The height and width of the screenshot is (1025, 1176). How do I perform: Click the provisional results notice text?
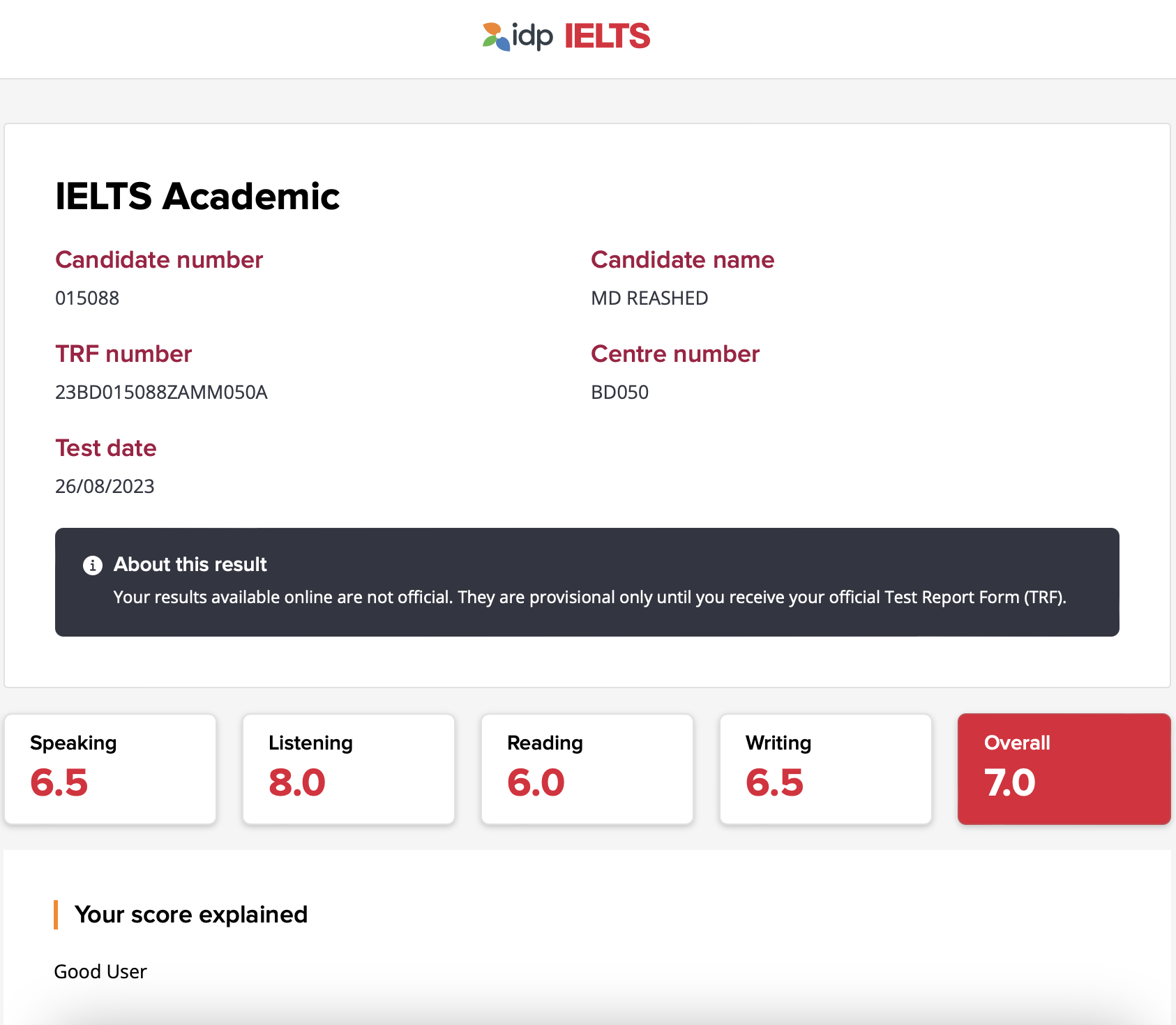click(590, 598)
